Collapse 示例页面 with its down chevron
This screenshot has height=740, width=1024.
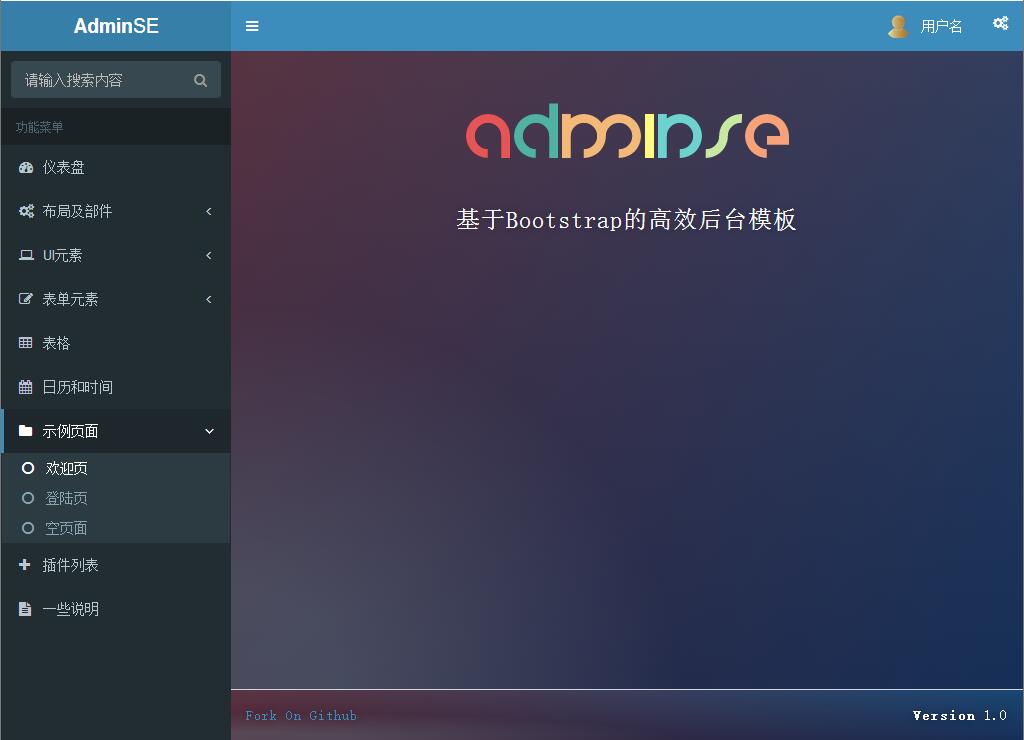pos(210,431)
